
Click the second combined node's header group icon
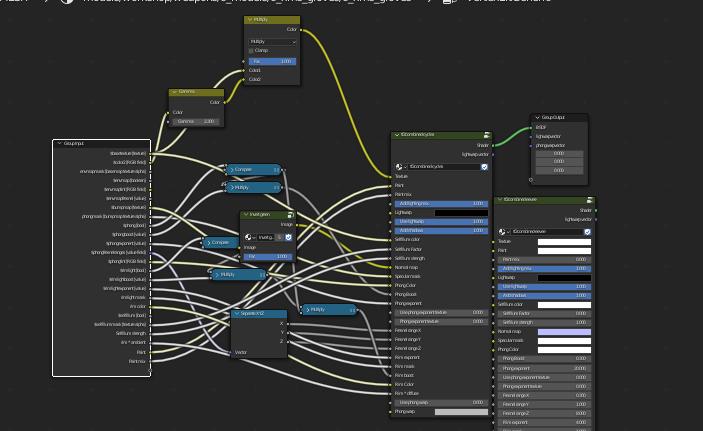[590, 200]
